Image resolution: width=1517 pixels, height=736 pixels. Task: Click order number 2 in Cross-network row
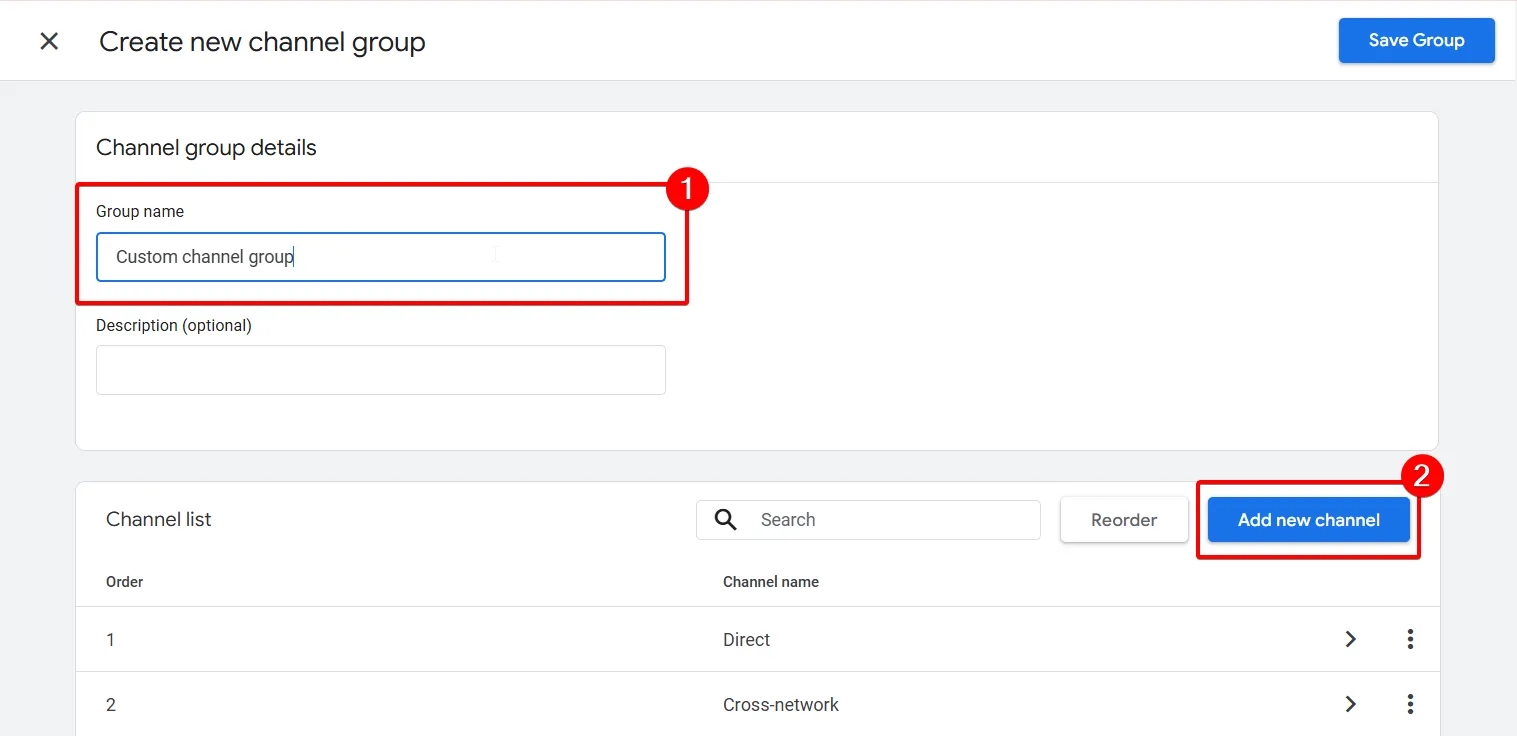111,705
